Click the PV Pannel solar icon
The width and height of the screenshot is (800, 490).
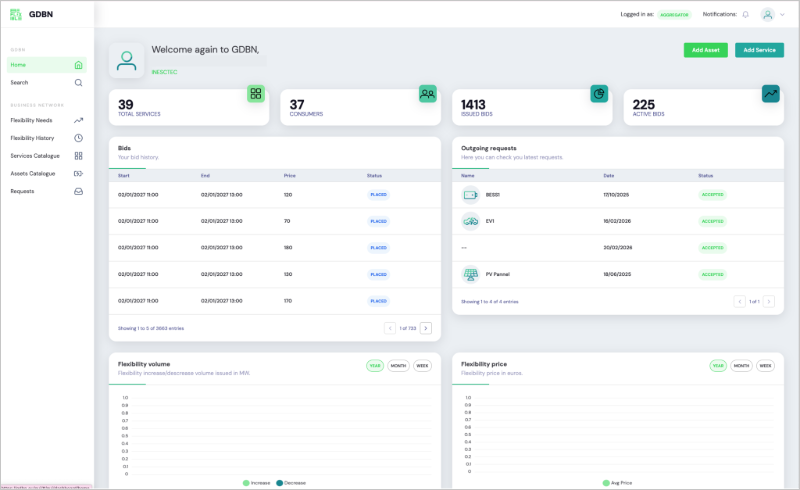click(x=470, y=273)
